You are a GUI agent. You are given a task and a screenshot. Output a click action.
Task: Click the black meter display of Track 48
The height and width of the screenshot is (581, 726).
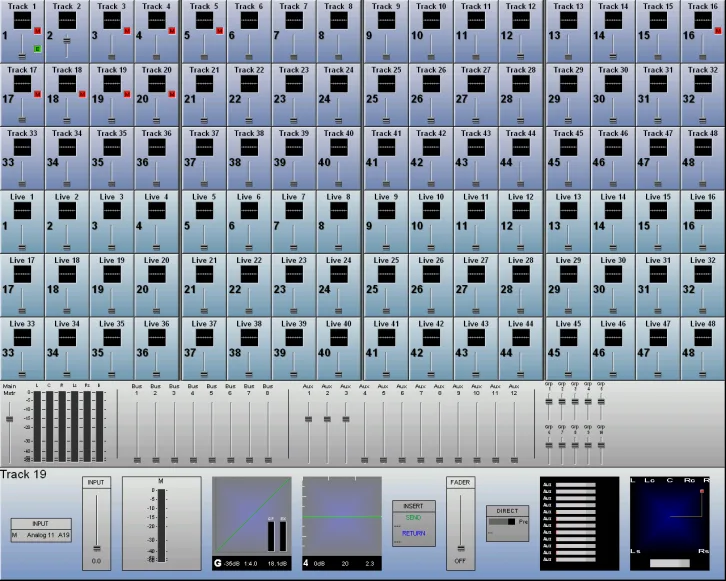(703, 147)
